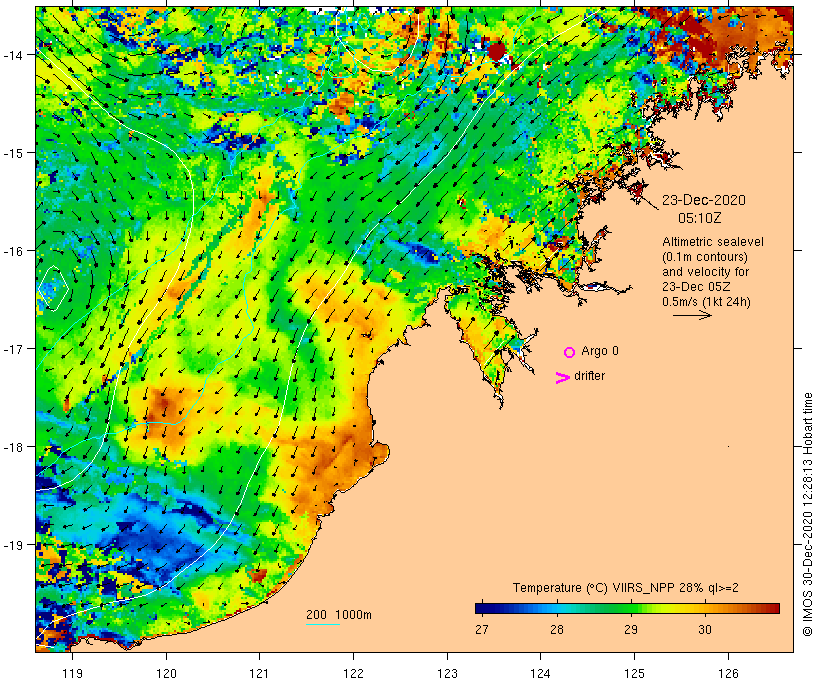Click the colorbar value '27'
The width and height of the screenshot is (820, 680).
(x=482, y=630)
